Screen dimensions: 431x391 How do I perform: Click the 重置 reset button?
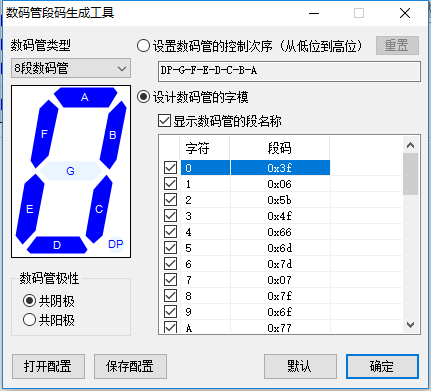(397, 45)
